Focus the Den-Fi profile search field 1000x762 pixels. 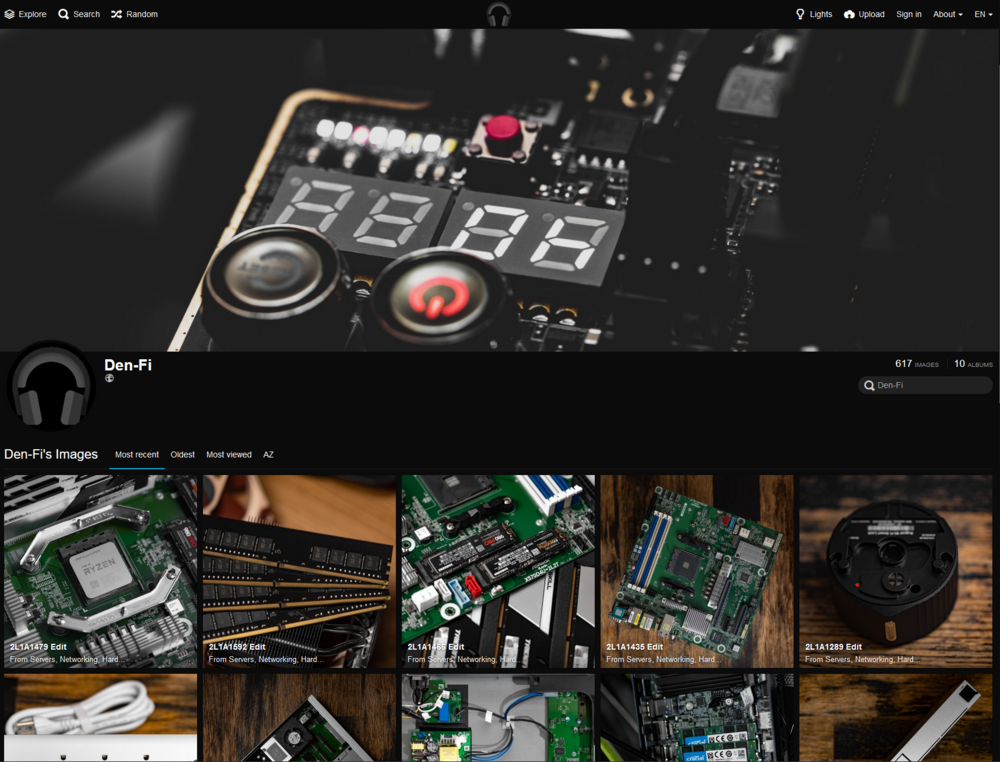932,385
